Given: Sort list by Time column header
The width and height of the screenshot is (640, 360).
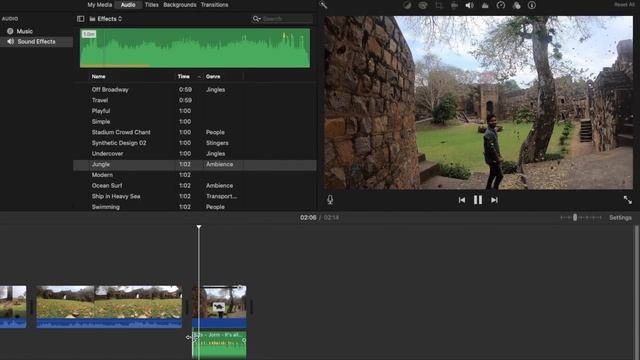Looking at the screenshot, I should [183, 76].
